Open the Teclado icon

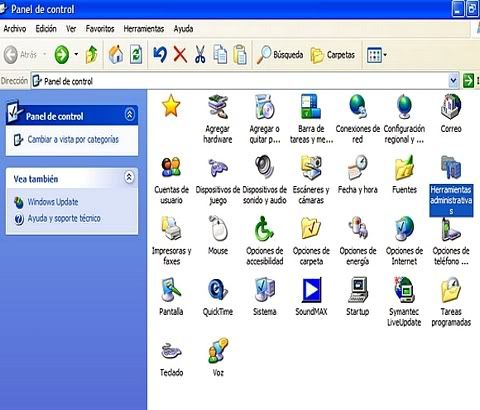[x=171, y=351]
